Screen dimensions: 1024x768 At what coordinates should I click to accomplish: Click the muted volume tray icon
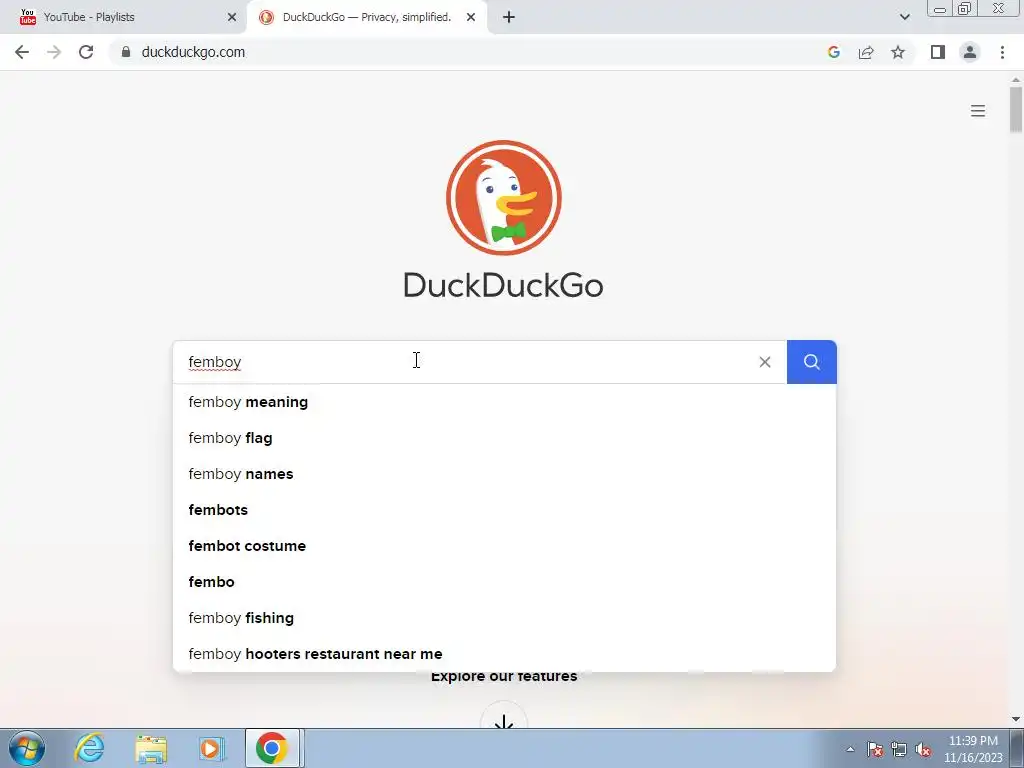923,749
